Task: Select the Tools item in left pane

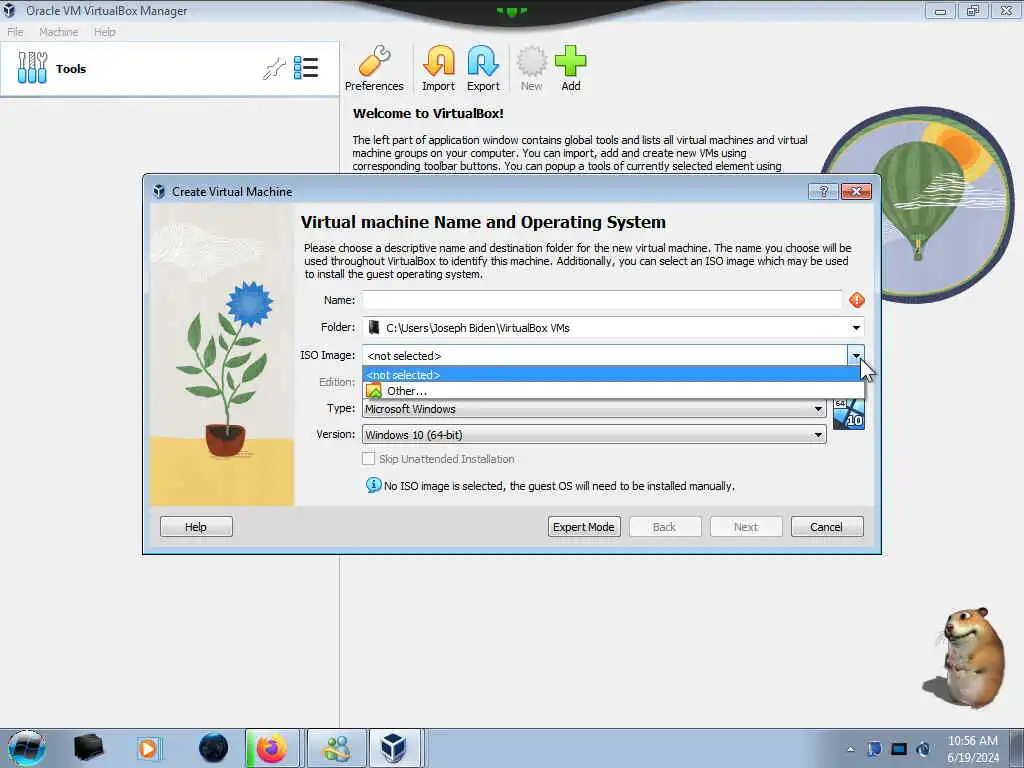Action: 170,69
